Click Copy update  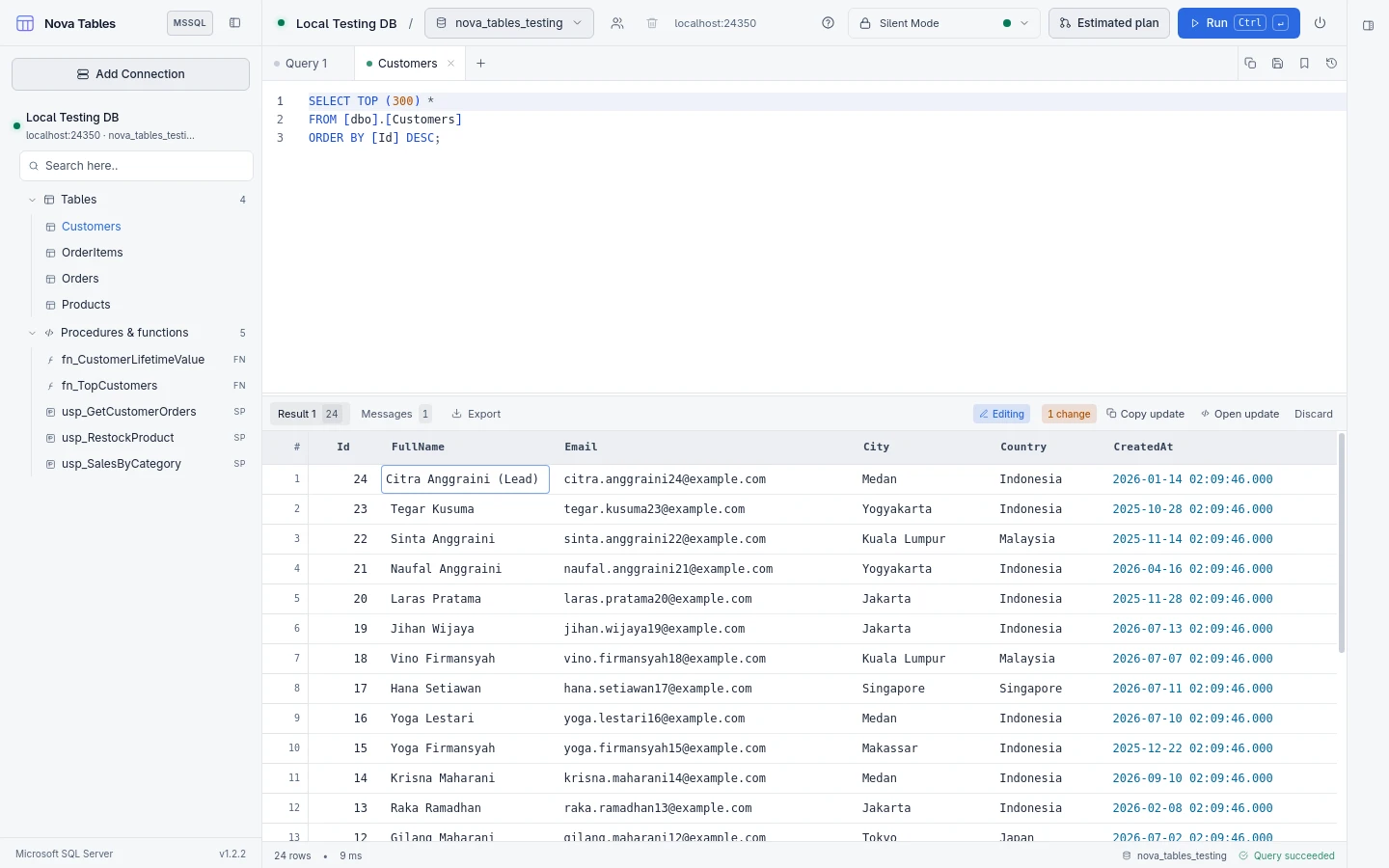[x=1145, y=414]
